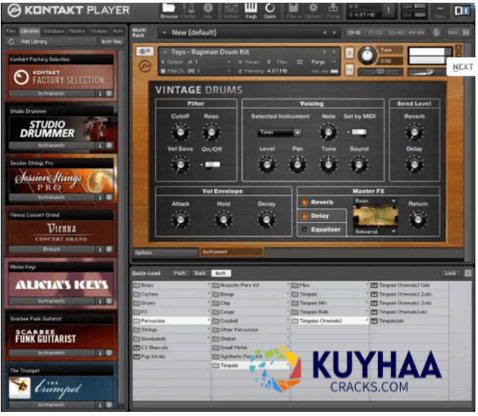
Task: Open the instrument Purge dropdown
Action: [334, 62]
